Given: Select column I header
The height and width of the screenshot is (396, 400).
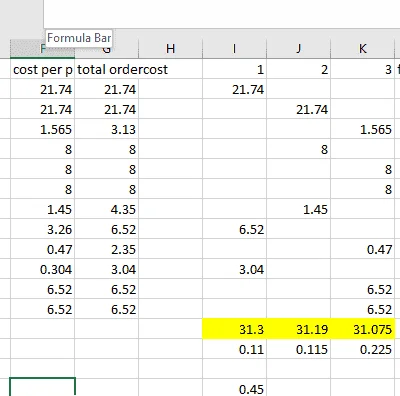Looking at the screenshot, I should (x=234, y=49).
